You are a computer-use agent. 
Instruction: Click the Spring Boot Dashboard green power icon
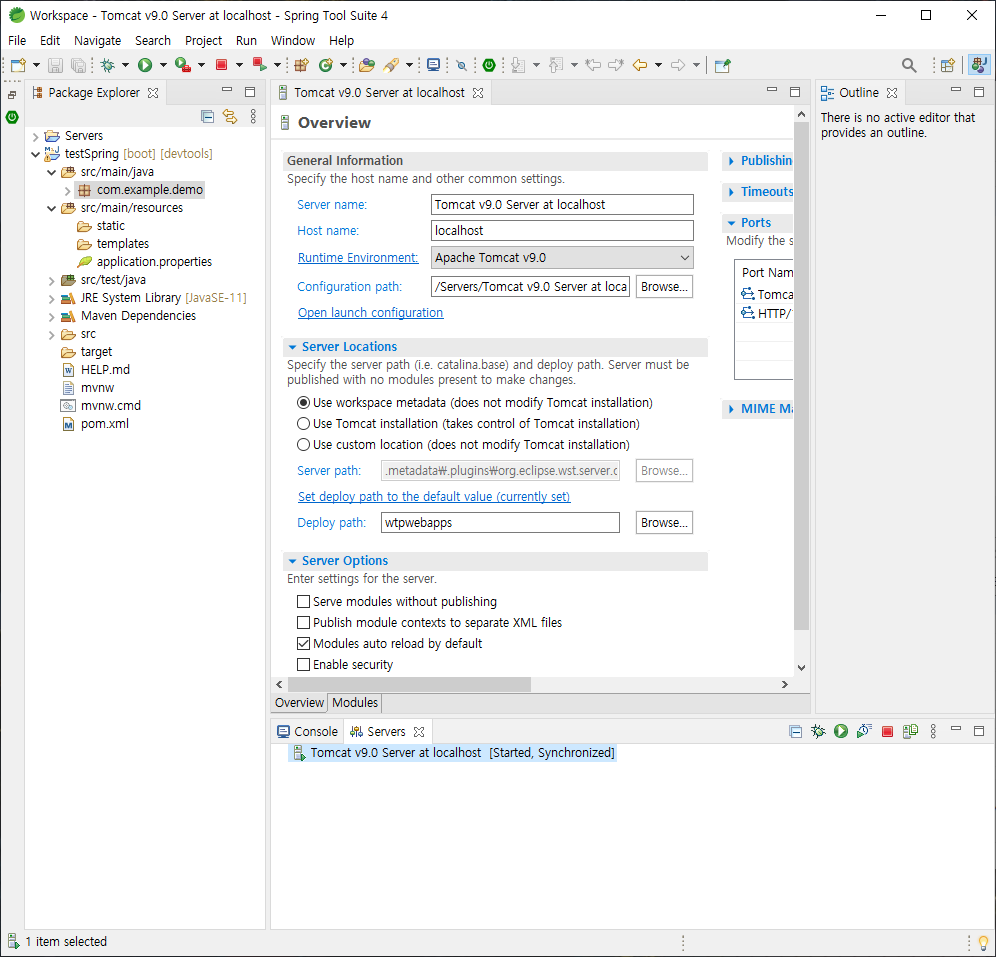point(489,65)
